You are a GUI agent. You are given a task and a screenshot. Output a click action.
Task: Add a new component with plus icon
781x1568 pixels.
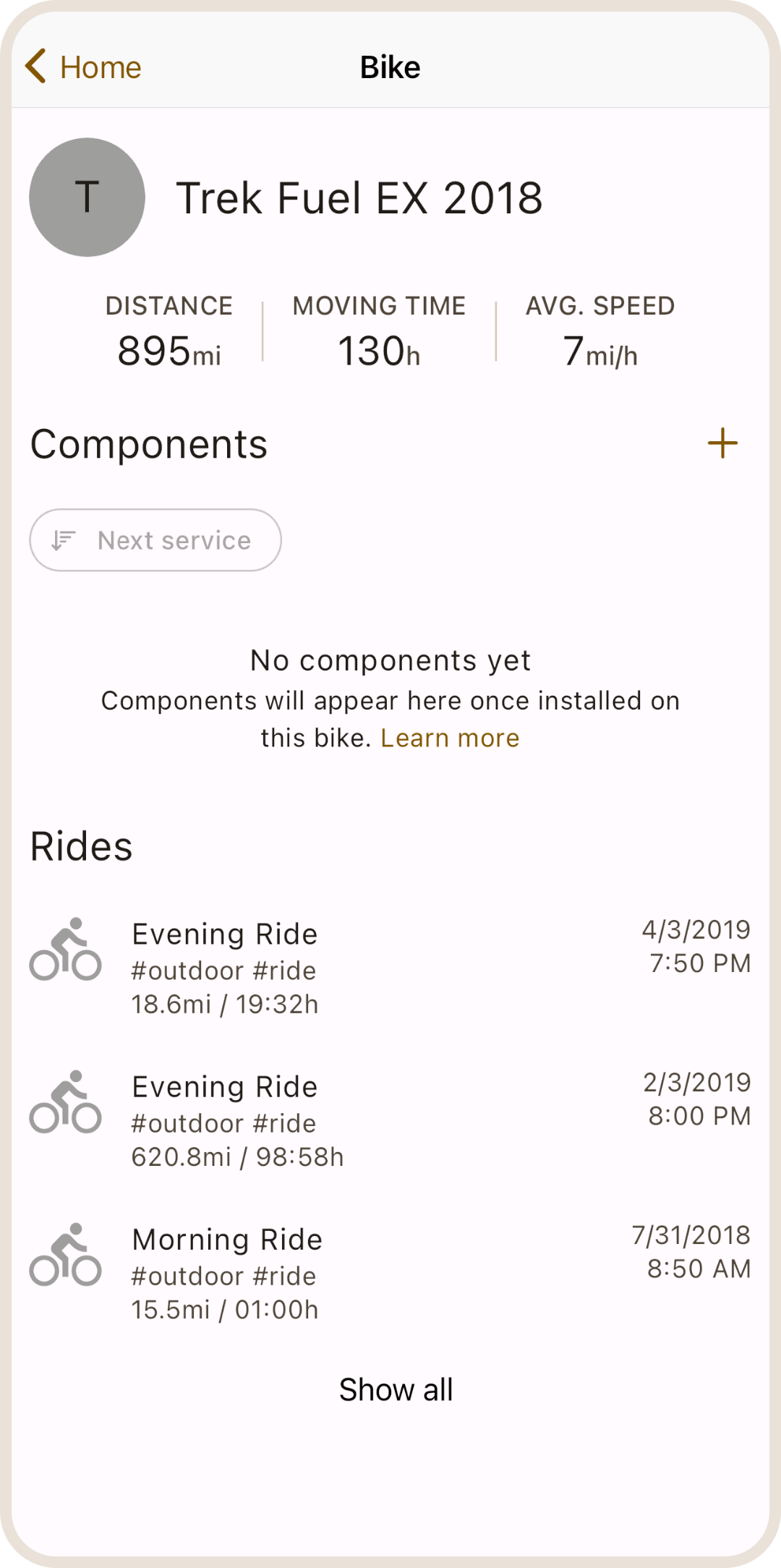[722, 443]
